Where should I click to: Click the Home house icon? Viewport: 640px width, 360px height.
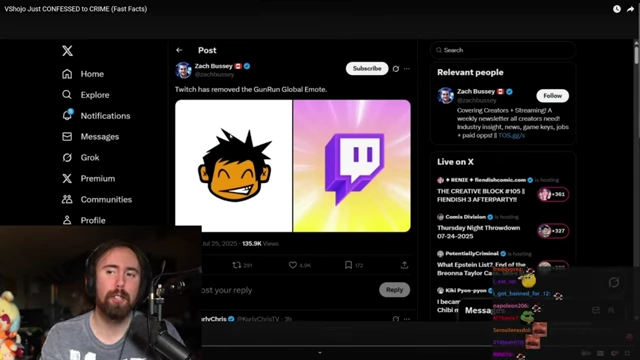pyautogui.click(x=67, y=74)
